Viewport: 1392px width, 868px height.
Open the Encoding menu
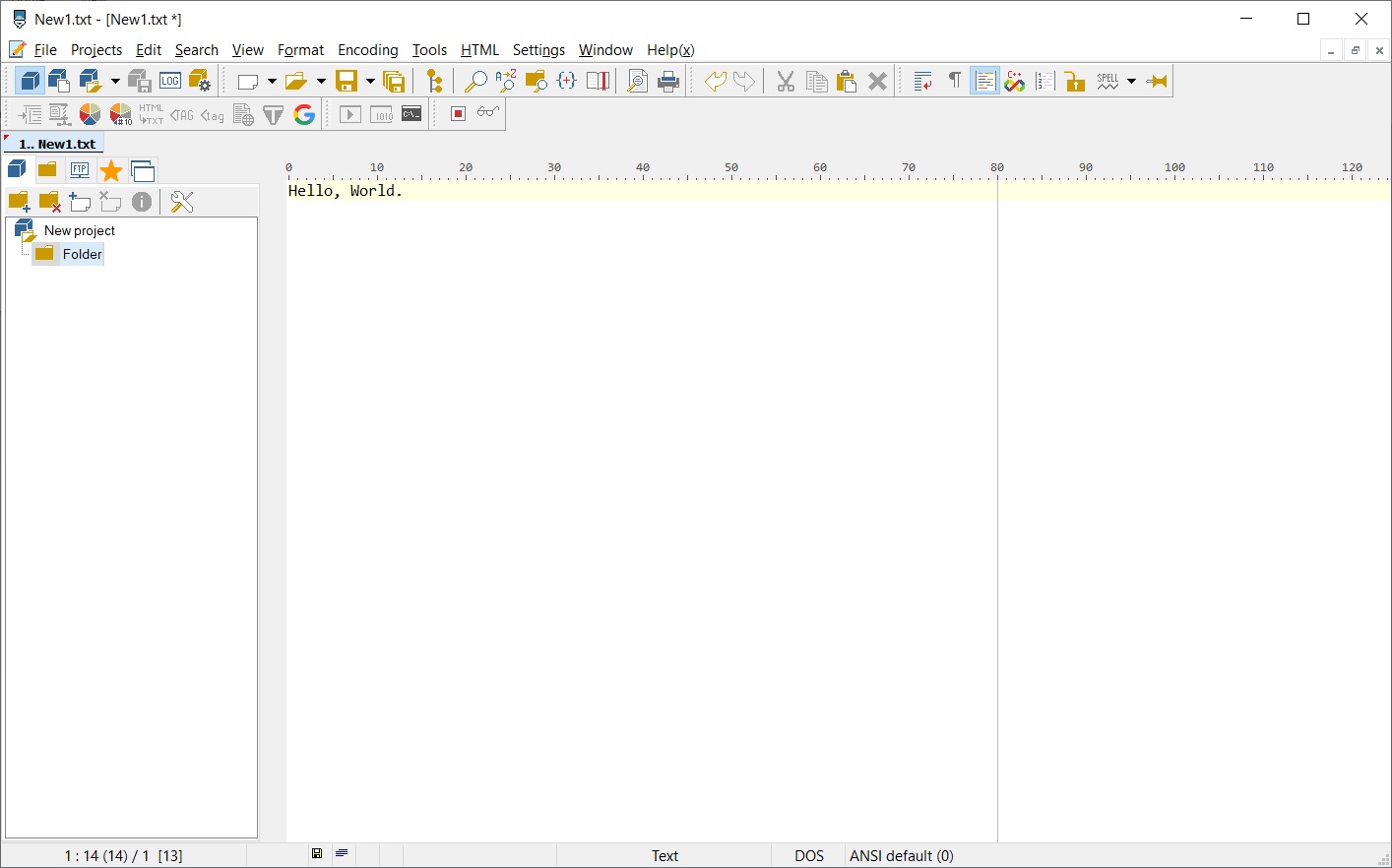[367, 49]
